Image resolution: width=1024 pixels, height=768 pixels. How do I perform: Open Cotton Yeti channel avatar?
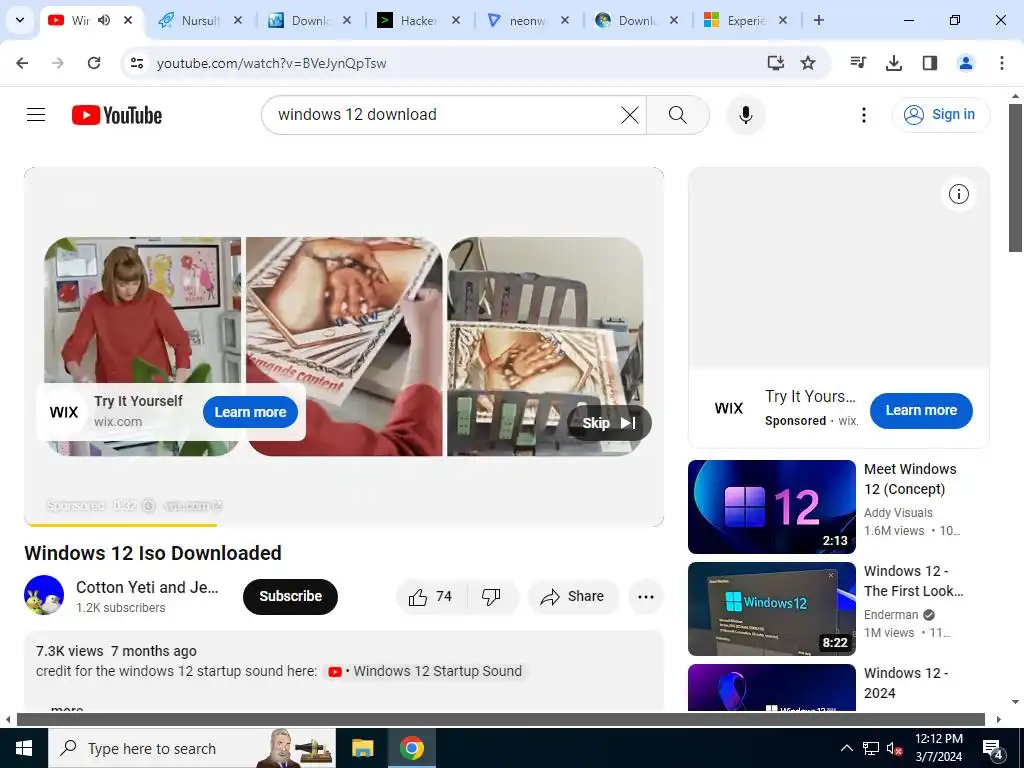44,595
